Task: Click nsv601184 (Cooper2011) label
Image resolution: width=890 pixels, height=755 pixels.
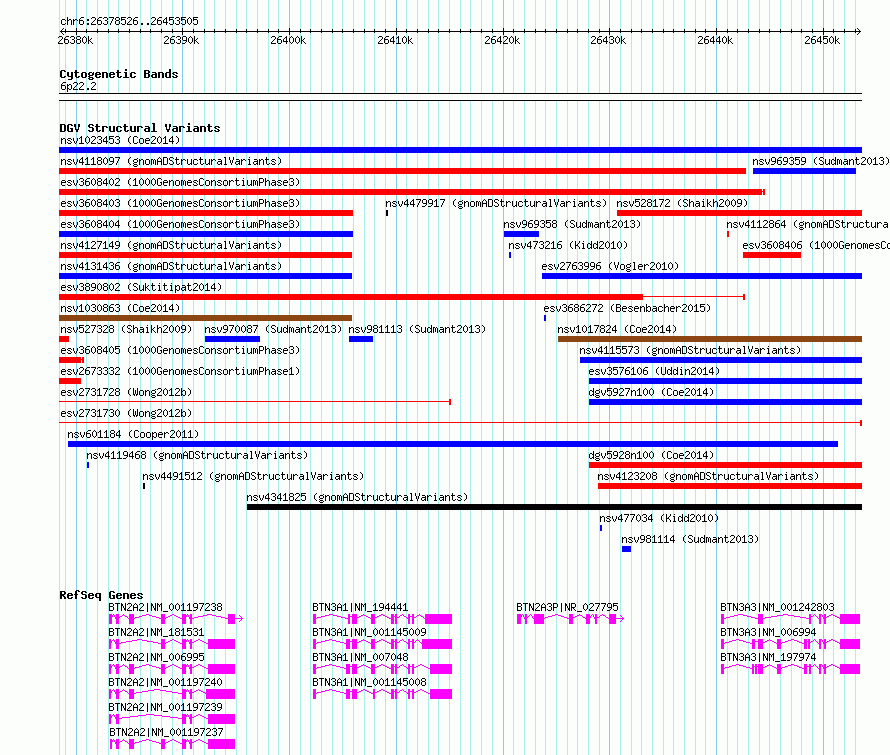Action: pos(133,434)
